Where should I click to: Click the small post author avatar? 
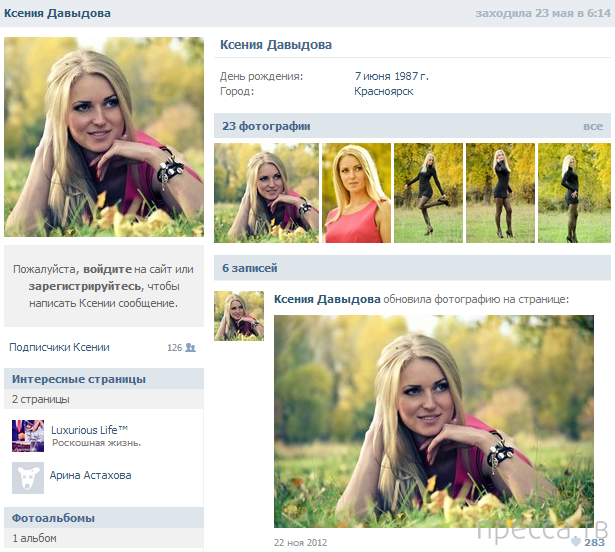coord(239,316)
